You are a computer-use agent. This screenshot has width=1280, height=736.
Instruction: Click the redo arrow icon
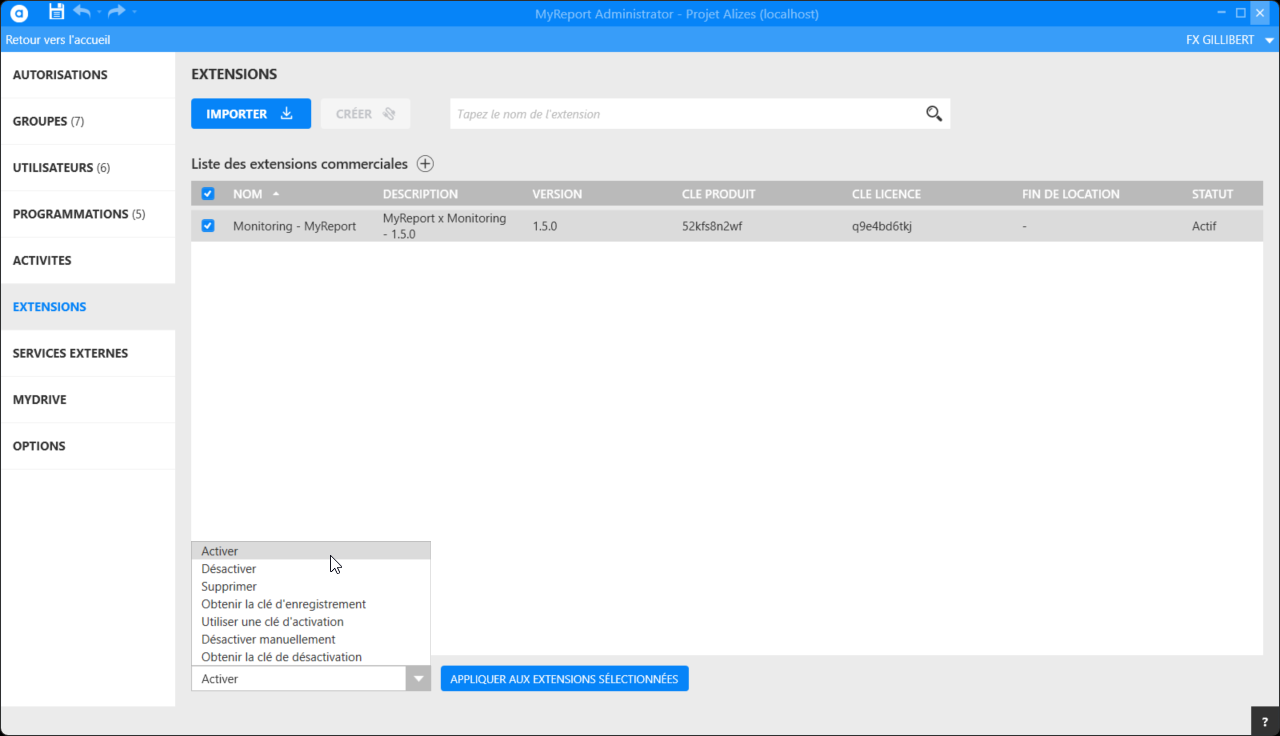[x=116, y=12]
